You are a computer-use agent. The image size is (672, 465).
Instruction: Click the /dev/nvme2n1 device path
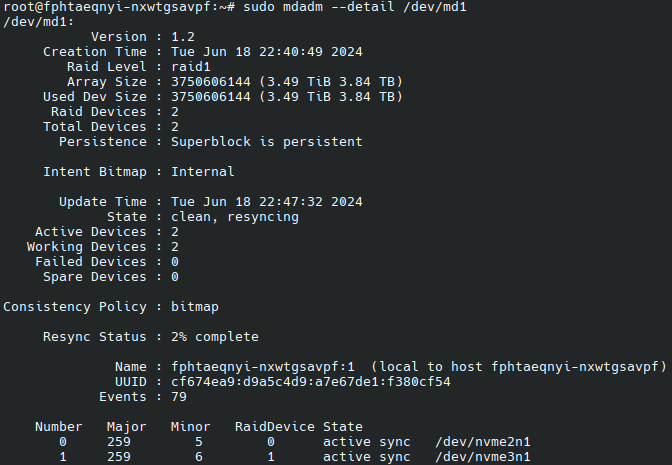tap(483, 442)
